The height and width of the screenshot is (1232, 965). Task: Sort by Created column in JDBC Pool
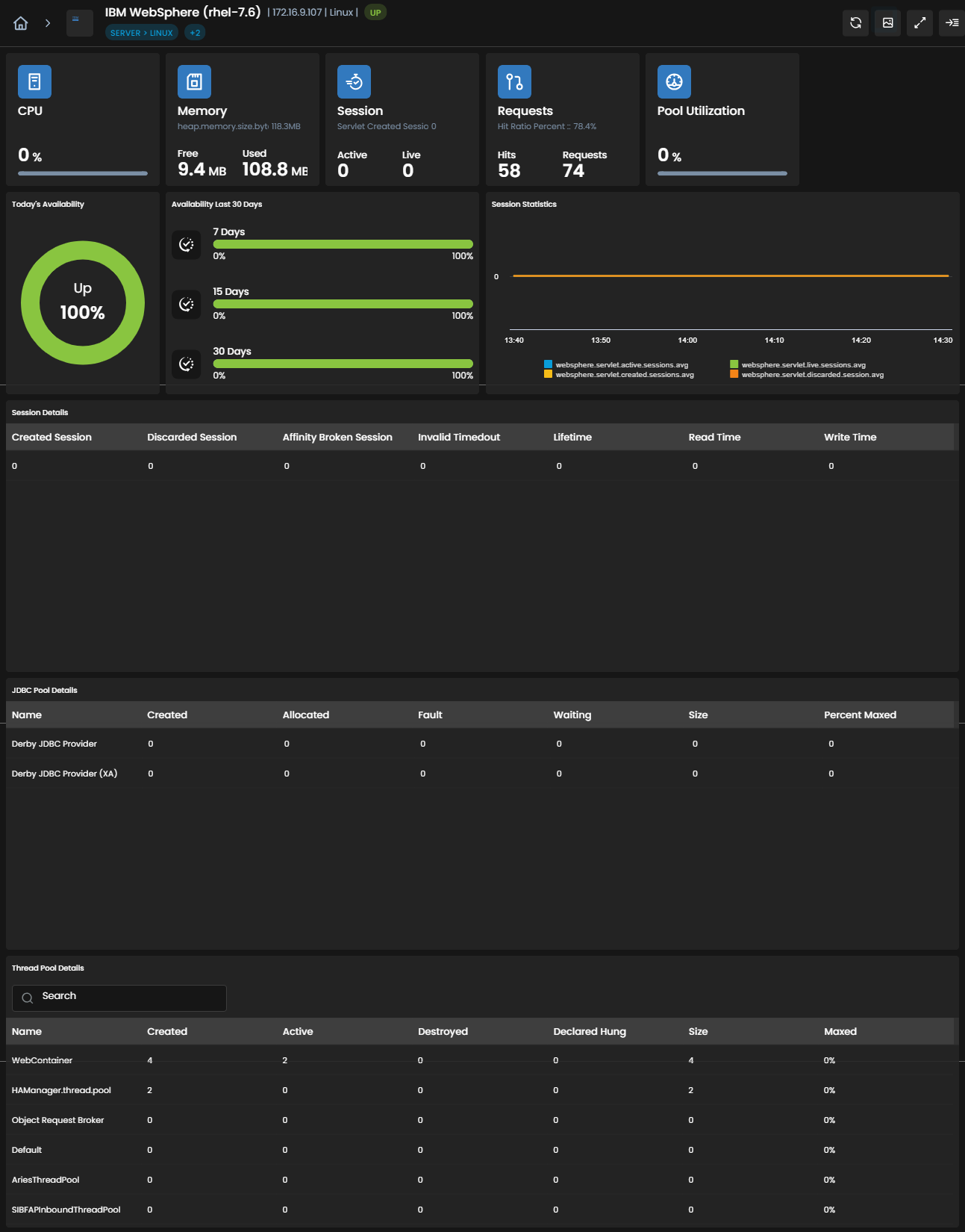(x=167, y=715)
